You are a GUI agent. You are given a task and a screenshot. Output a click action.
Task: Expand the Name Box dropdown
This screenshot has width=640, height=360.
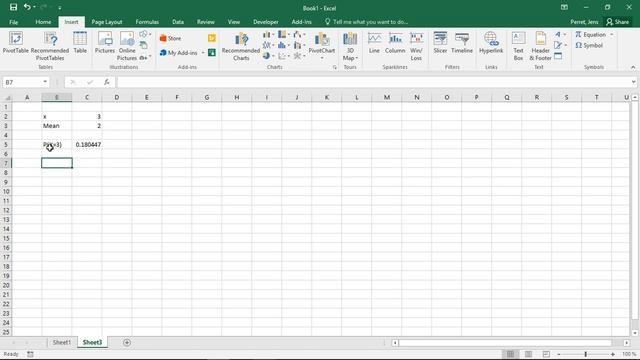pos(45,82)
